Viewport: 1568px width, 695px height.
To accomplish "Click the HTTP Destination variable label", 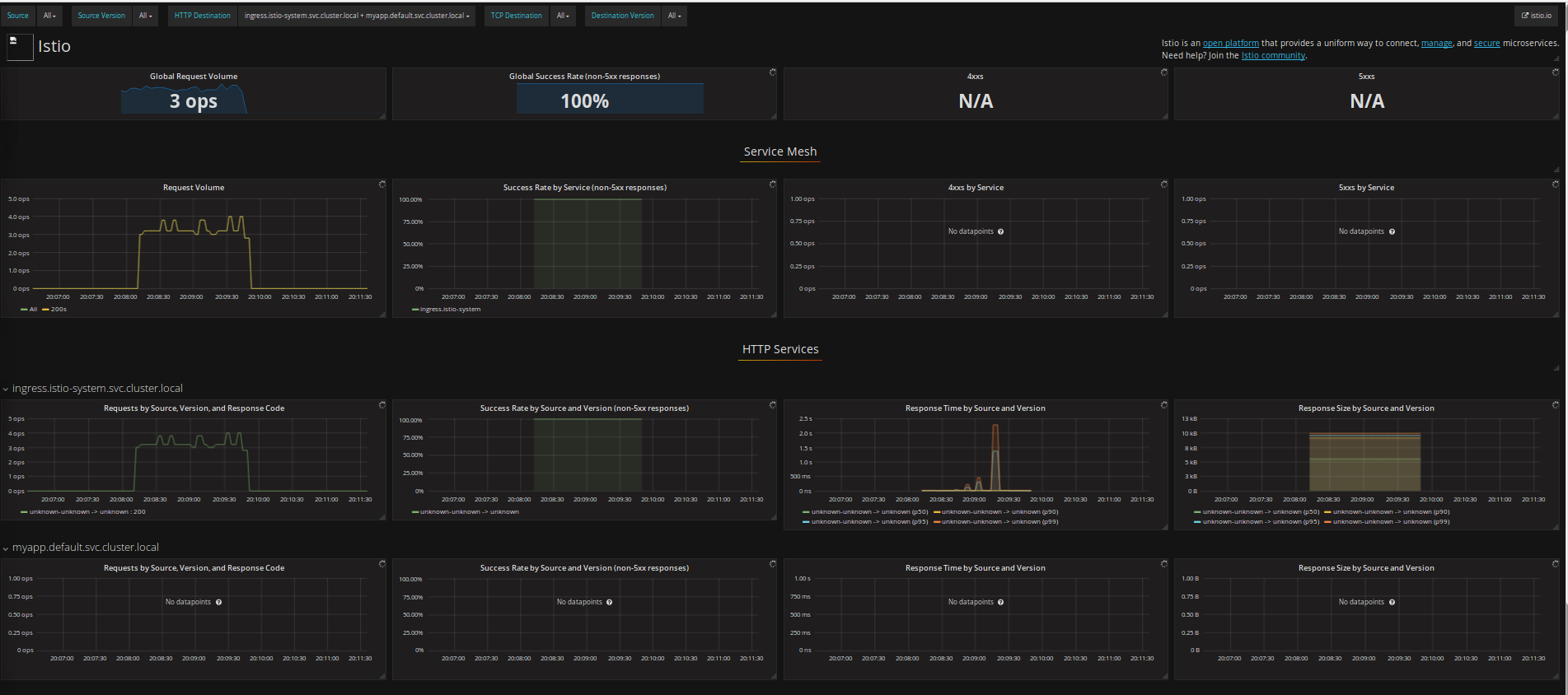I will [203, 16].
